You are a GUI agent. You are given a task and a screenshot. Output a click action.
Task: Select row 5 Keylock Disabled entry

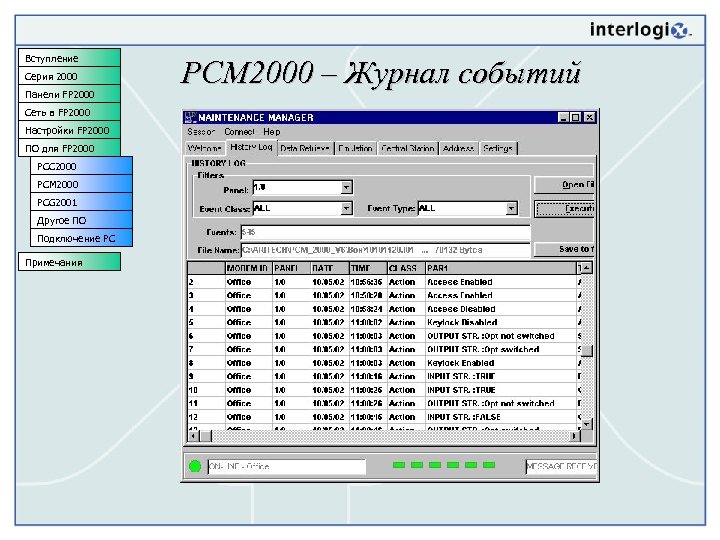click(x=382, y=322)
